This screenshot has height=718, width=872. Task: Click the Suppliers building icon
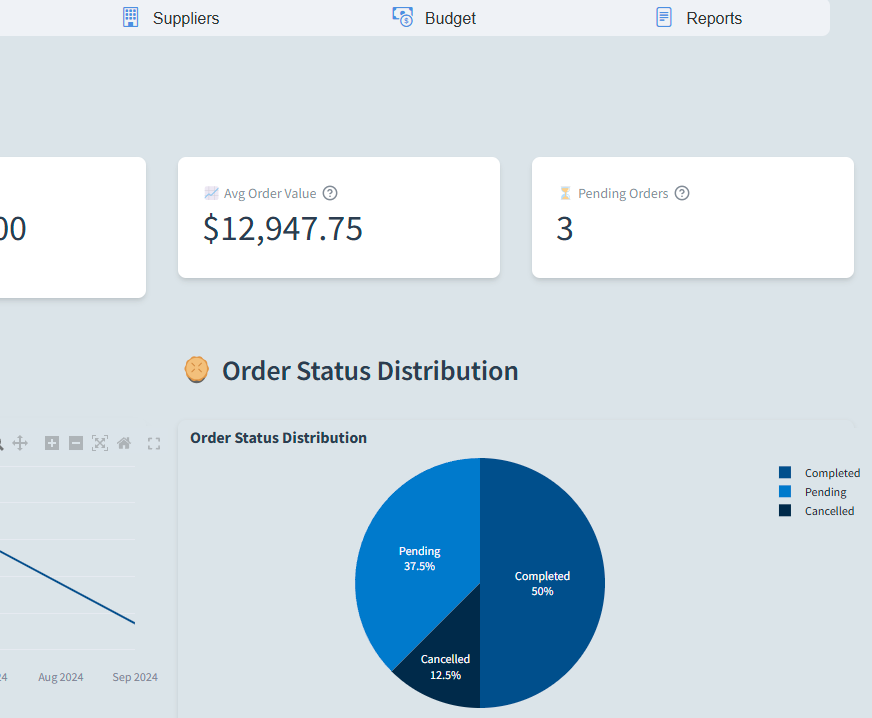131,17
